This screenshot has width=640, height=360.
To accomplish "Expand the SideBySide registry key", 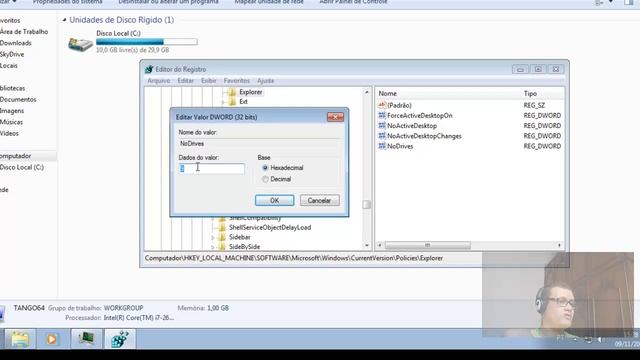I will tap(213, 247).
